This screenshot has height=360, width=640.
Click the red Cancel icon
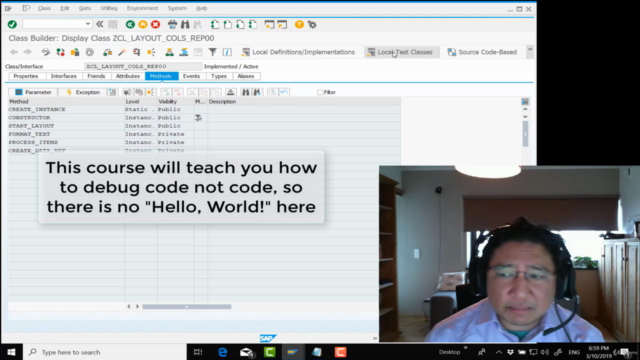click(156, 24)
